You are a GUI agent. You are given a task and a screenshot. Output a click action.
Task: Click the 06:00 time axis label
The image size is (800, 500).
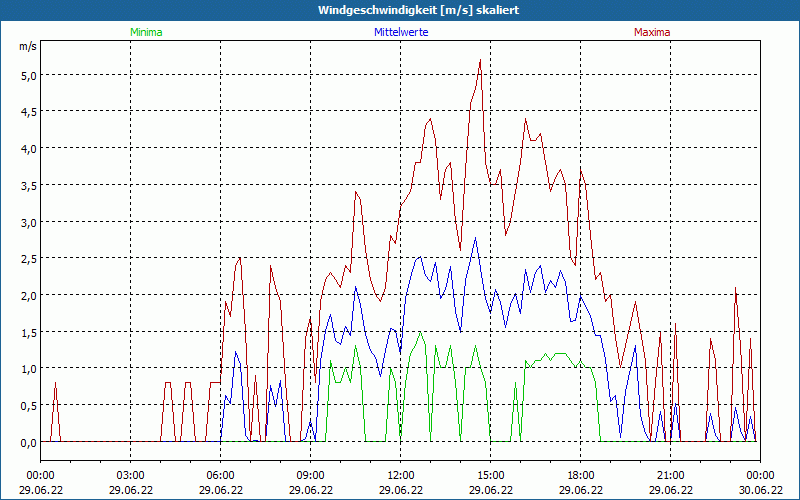point(220,476)
